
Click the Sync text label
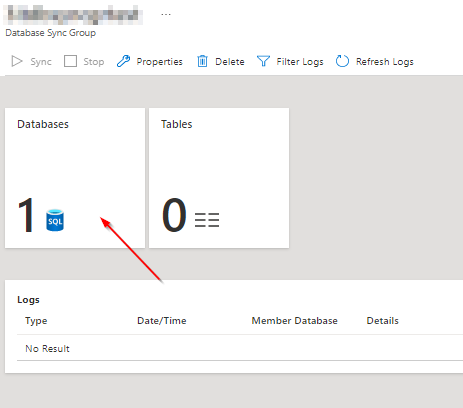(41, 62)
